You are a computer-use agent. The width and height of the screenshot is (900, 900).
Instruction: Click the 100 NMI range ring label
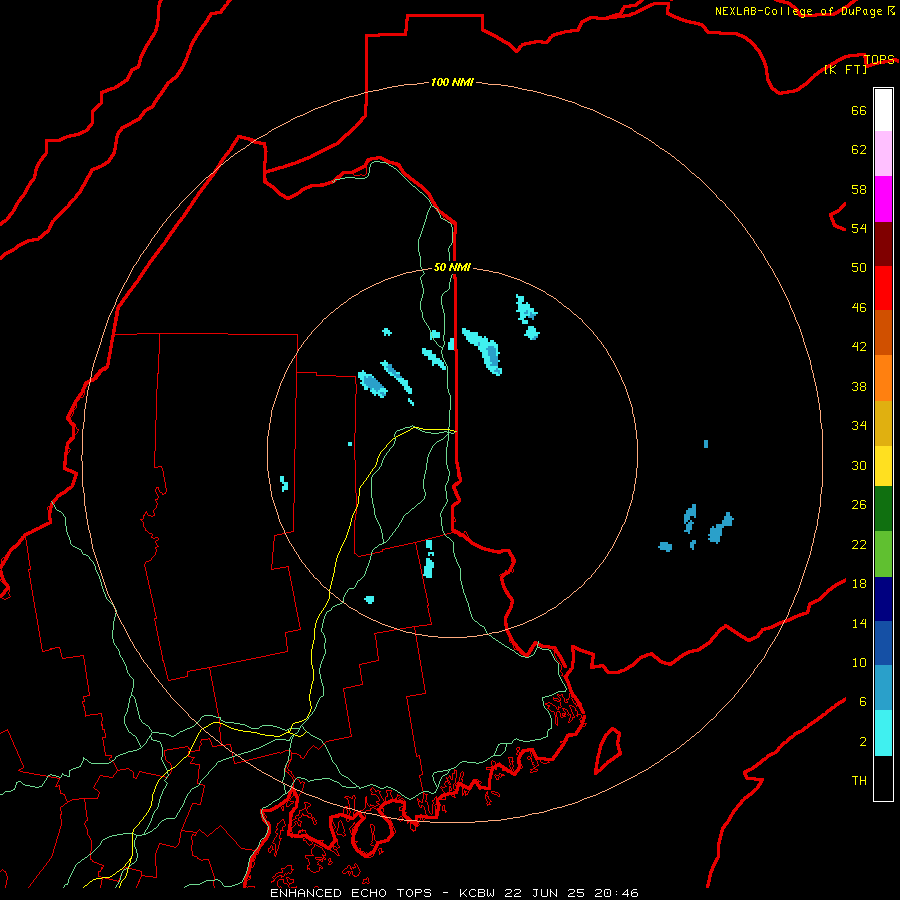pos(452,83)
